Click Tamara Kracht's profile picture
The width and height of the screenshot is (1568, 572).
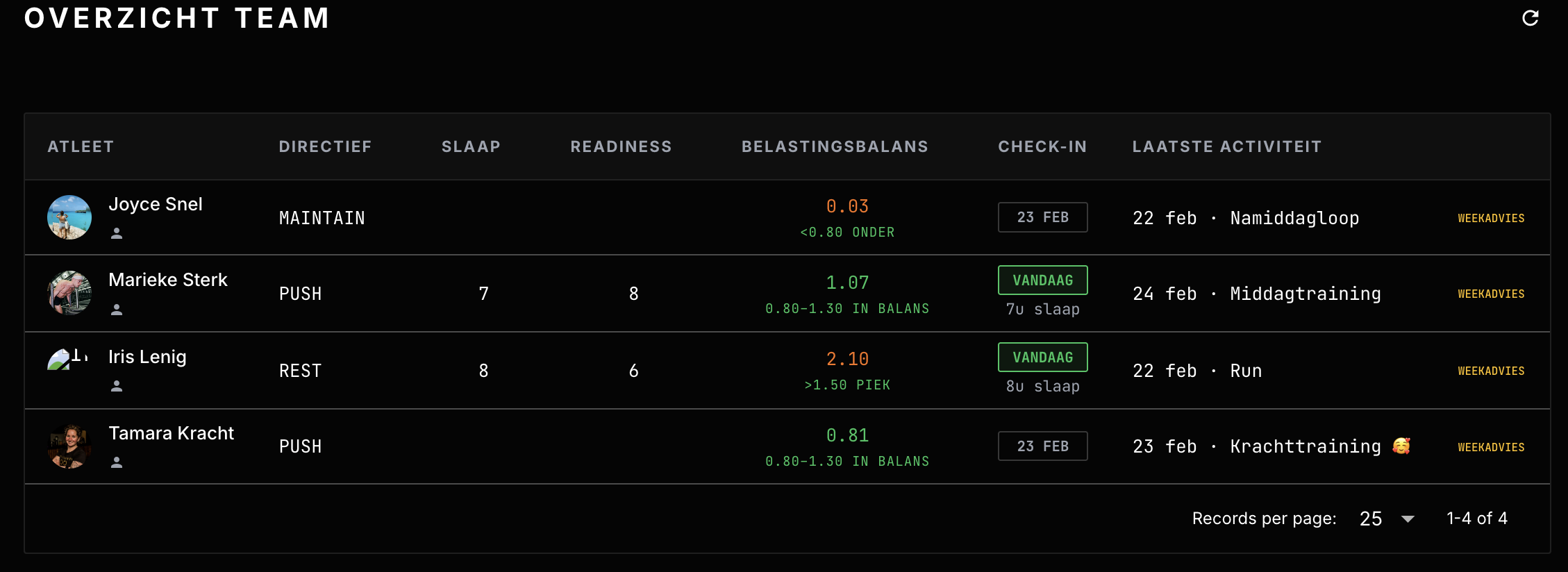[x=69, y=446]
